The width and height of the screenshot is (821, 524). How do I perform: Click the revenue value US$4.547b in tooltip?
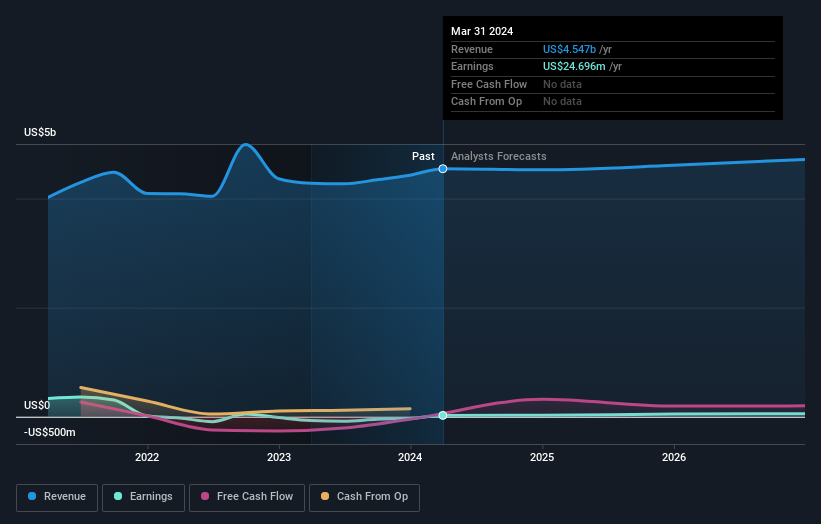click(x=569, y=49)
